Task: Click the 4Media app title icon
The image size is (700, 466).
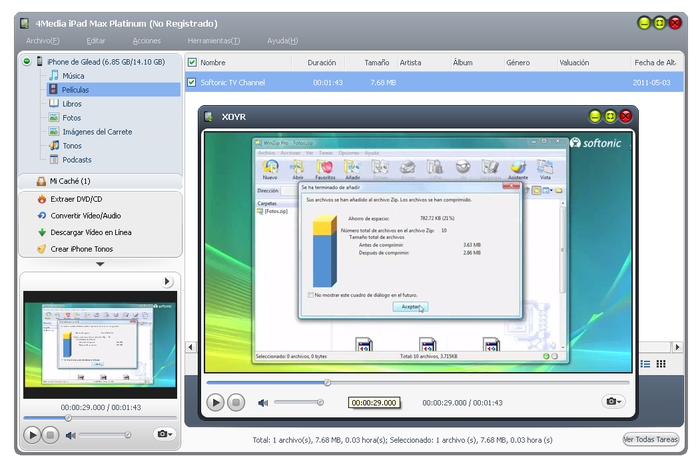Action: pos(25,23)
